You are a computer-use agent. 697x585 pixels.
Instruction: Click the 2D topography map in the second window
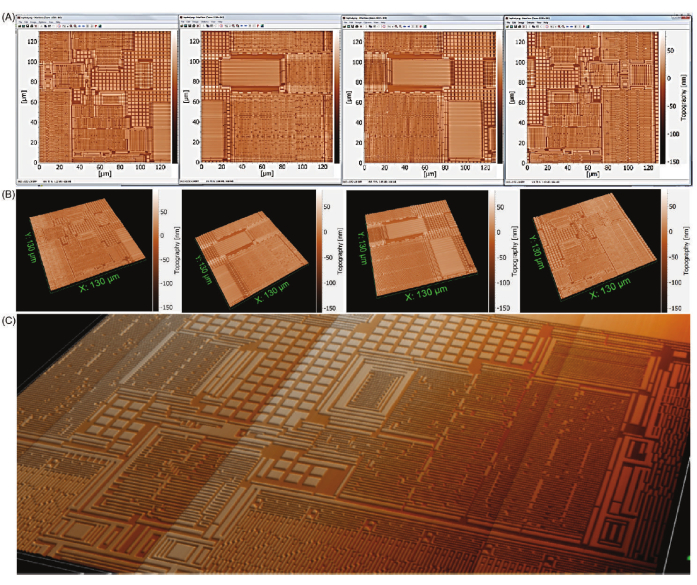click(x=267, y=96)
